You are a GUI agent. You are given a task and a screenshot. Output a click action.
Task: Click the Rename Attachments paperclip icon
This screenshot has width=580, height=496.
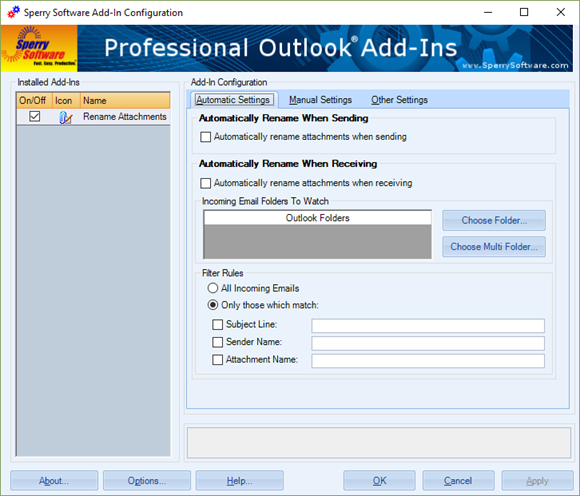tap(65, 117)
